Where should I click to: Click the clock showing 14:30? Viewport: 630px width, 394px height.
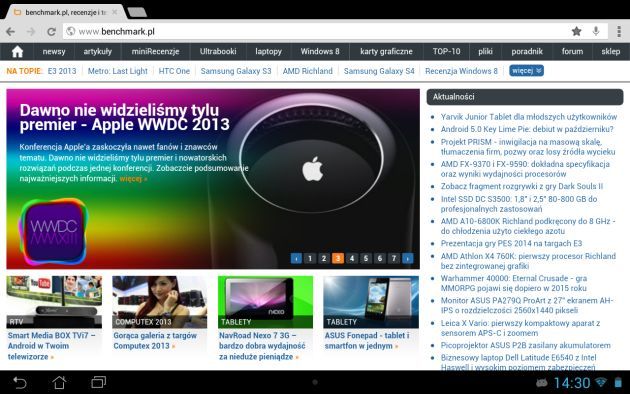(572, 383)
